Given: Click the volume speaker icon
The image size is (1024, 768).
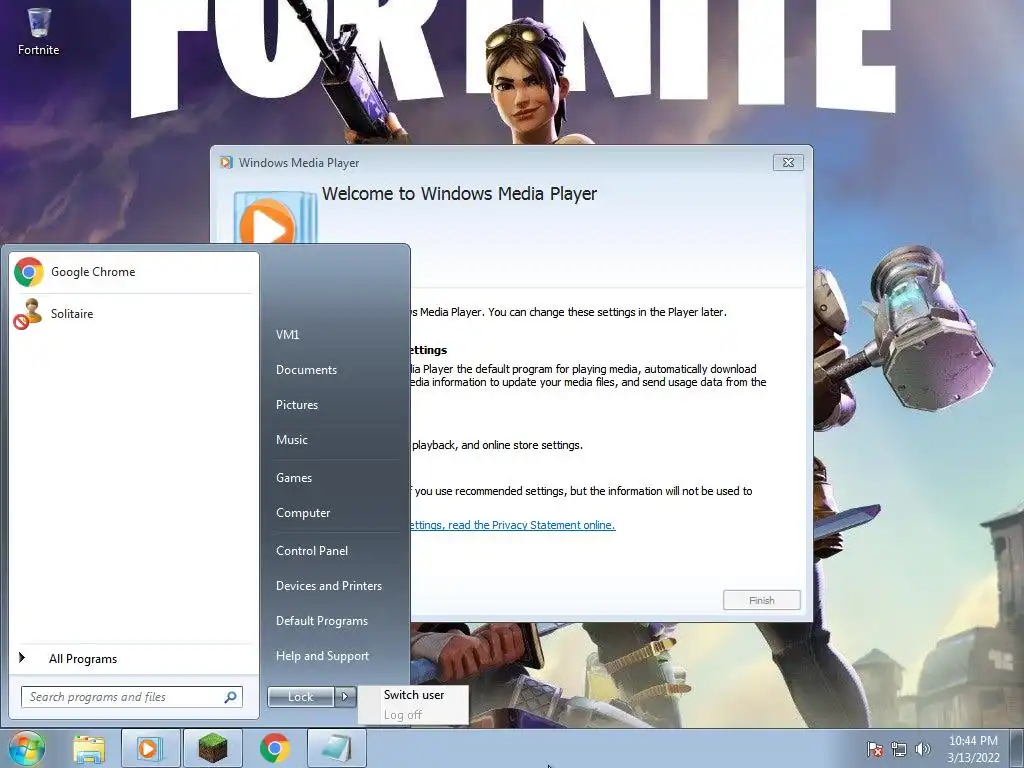Looking at the screenshot, I should (923, 749).
